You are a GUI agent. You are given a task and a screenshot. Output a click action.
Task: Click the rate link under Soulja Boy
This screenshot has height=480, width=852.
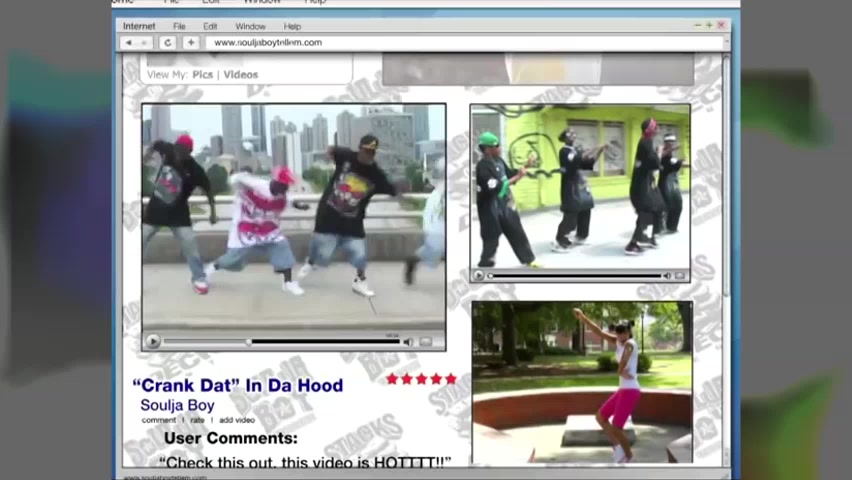tap(197, 420)
